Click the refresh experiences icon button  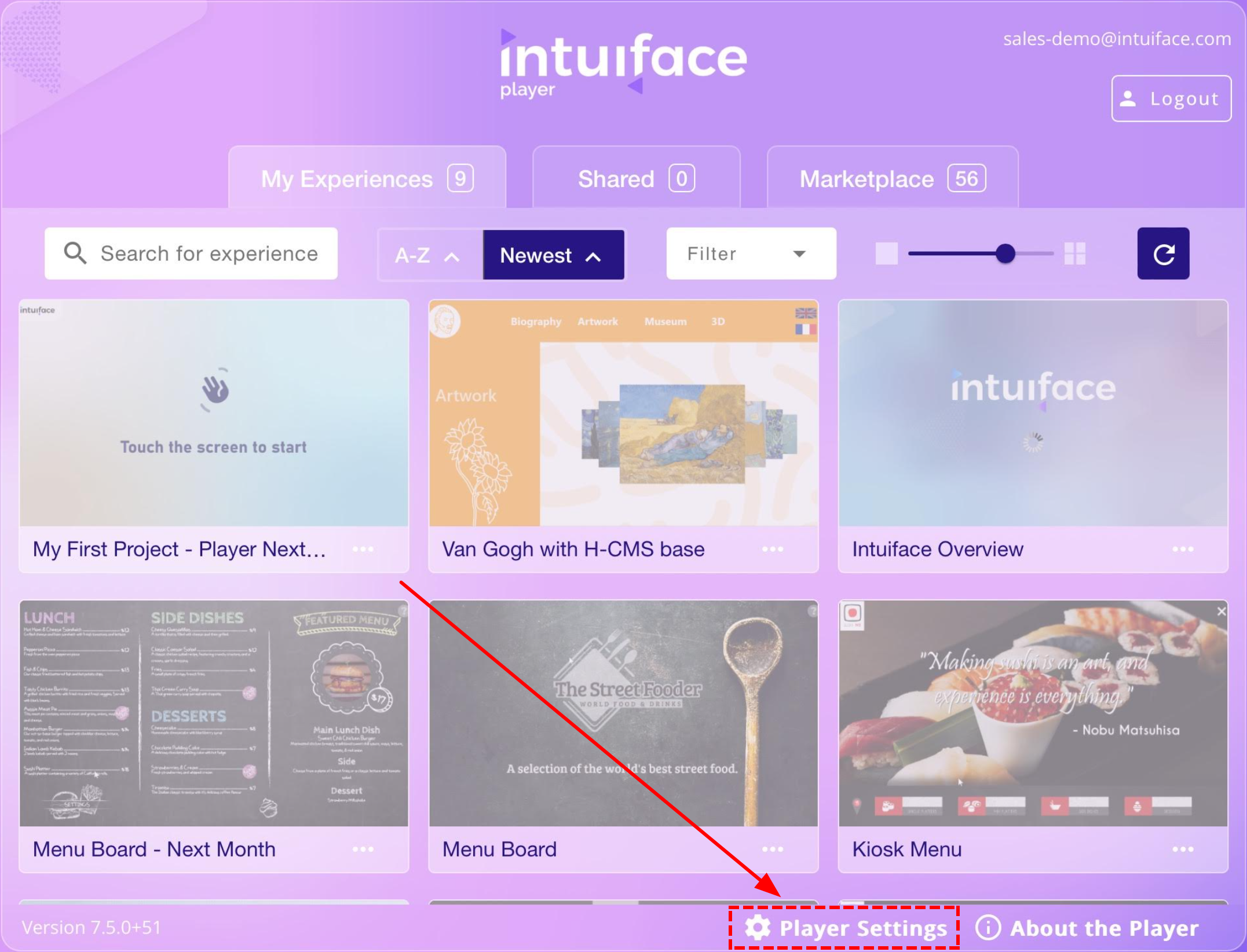[x=1163, y=254]
